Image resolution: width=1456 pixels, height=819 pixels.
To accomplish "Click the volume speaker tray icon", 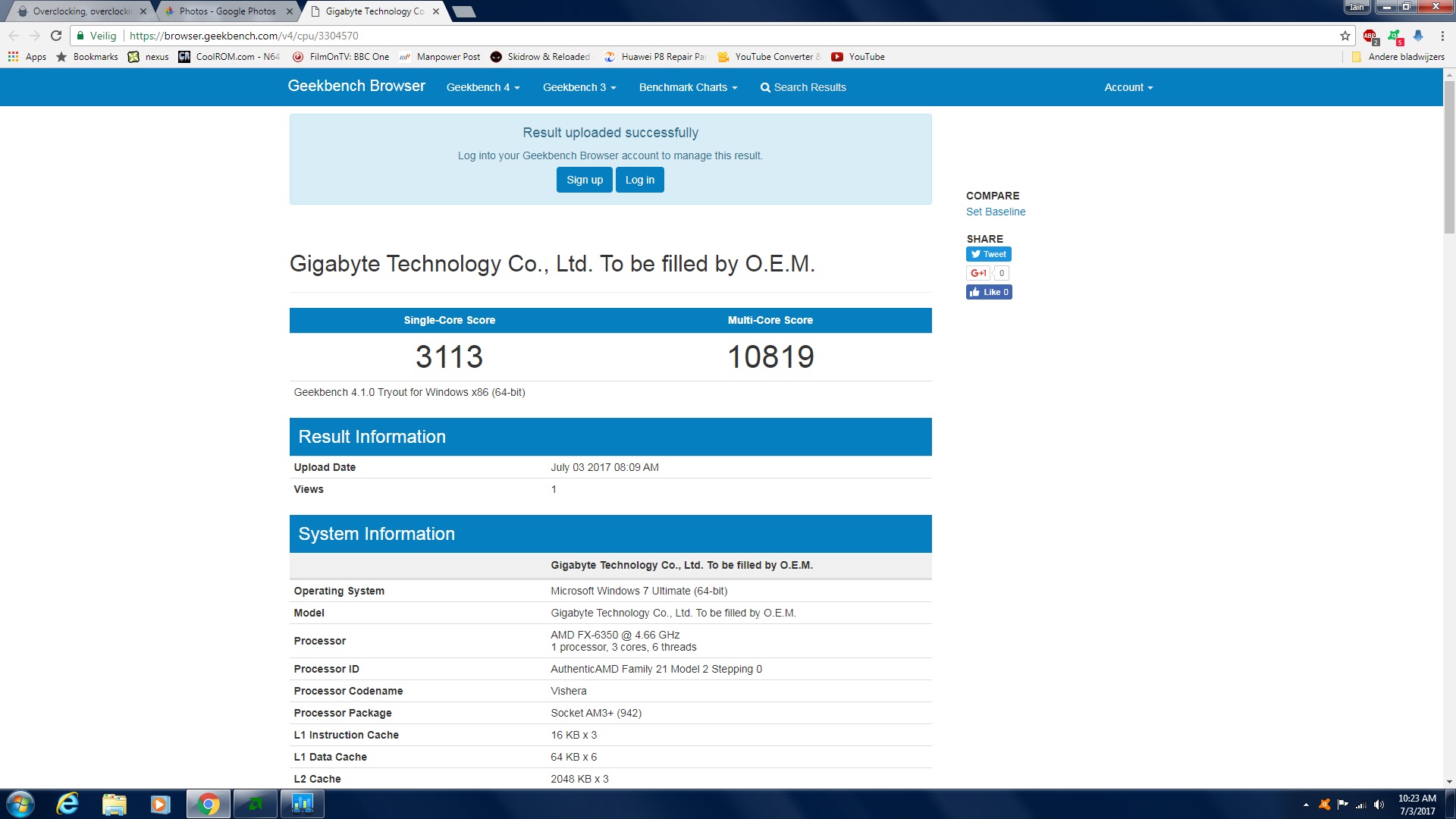I will [1379, 805].
